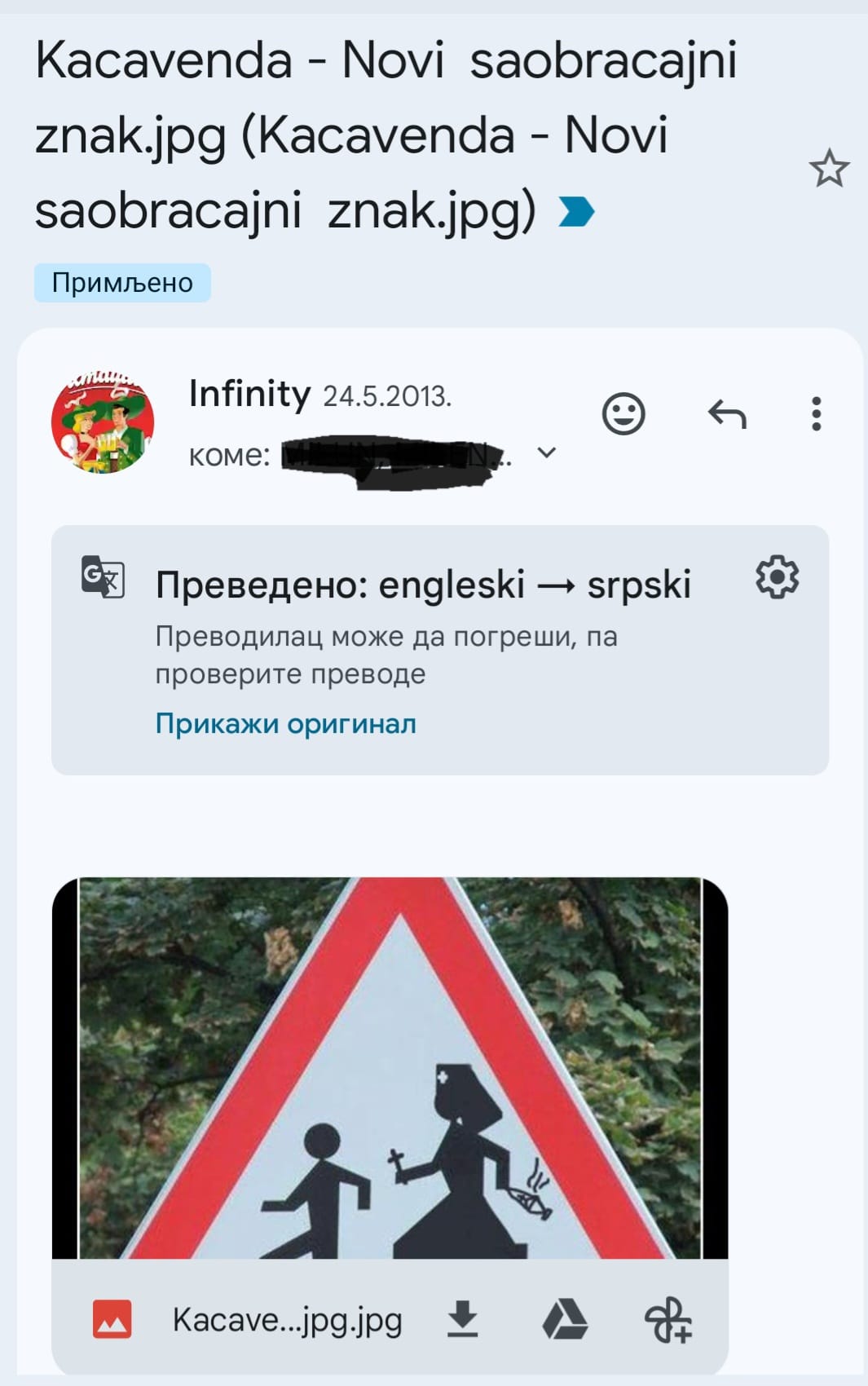Expand the recipient details chevron
This screenshot has width=868, height=1386.
[547, 452]
